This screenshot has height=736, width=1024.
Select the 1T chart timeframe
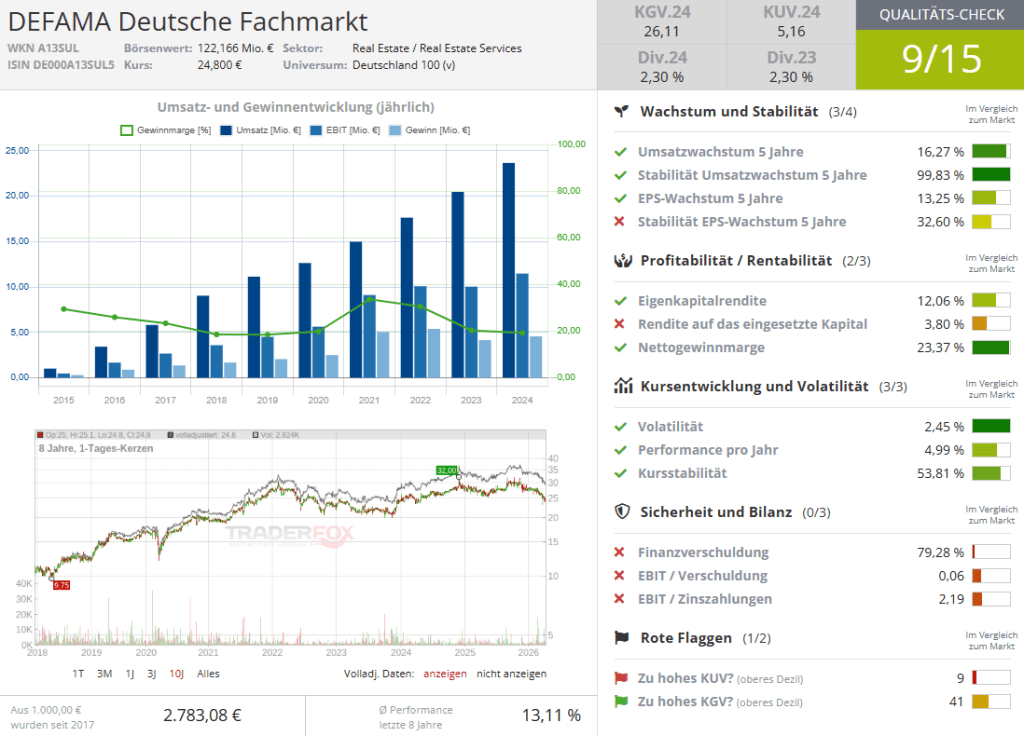coord(78,674)
